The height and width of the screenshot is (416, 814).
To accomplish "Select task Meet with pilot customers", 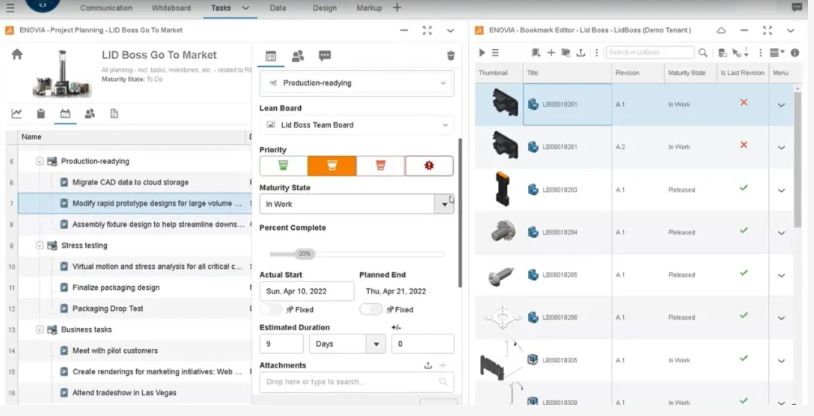I will tap(115, 351).
